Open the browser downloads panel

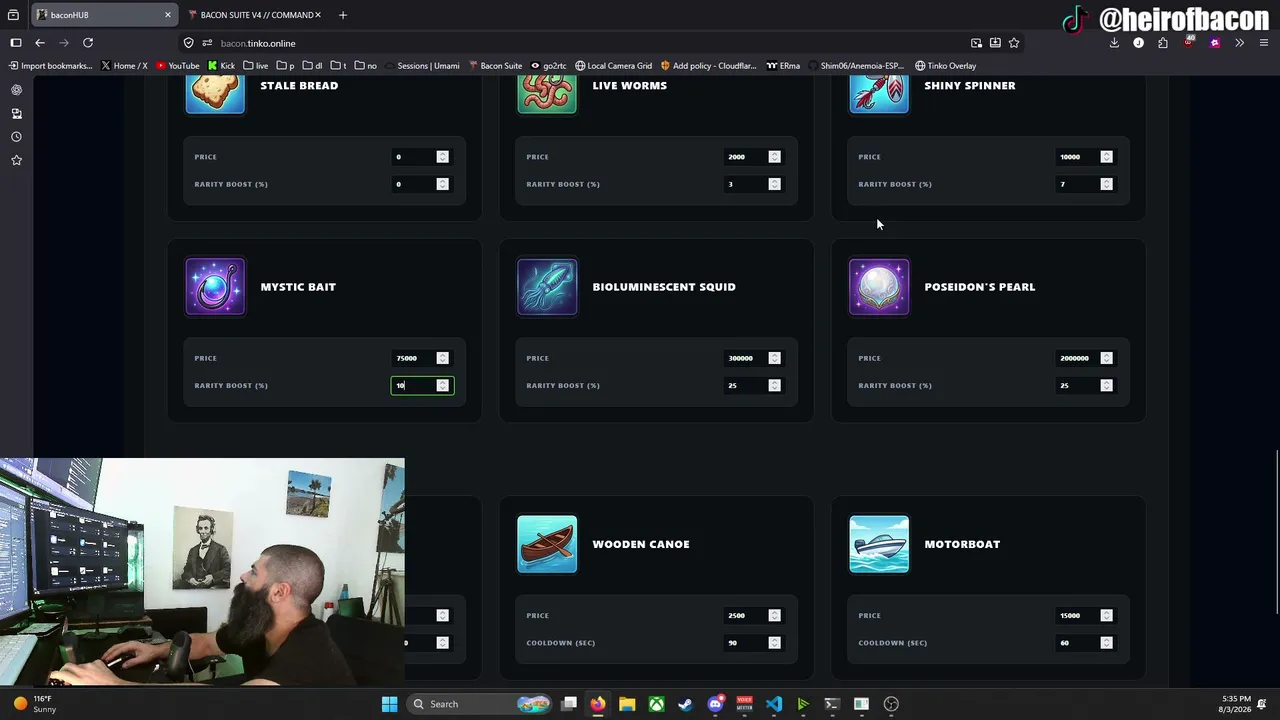coord(1114,43)
